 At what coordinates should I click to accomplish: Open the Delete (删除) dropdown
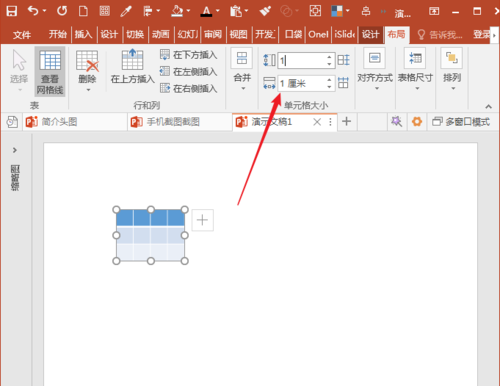87,71
